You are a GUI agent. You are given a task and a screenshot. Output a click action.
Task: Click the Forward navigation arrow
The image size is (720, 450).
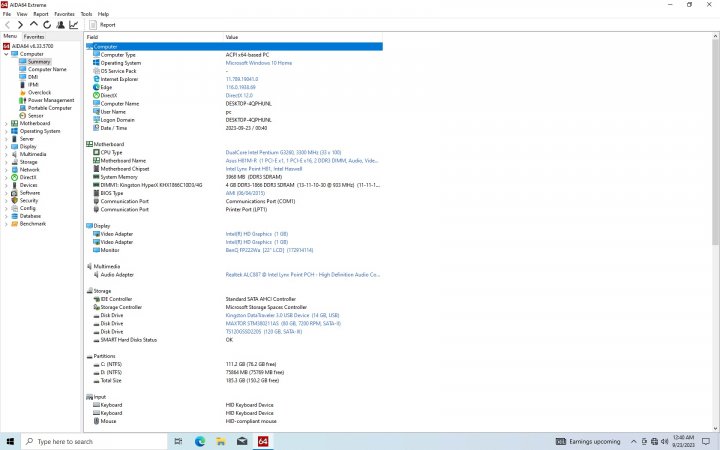coord(20,25)
